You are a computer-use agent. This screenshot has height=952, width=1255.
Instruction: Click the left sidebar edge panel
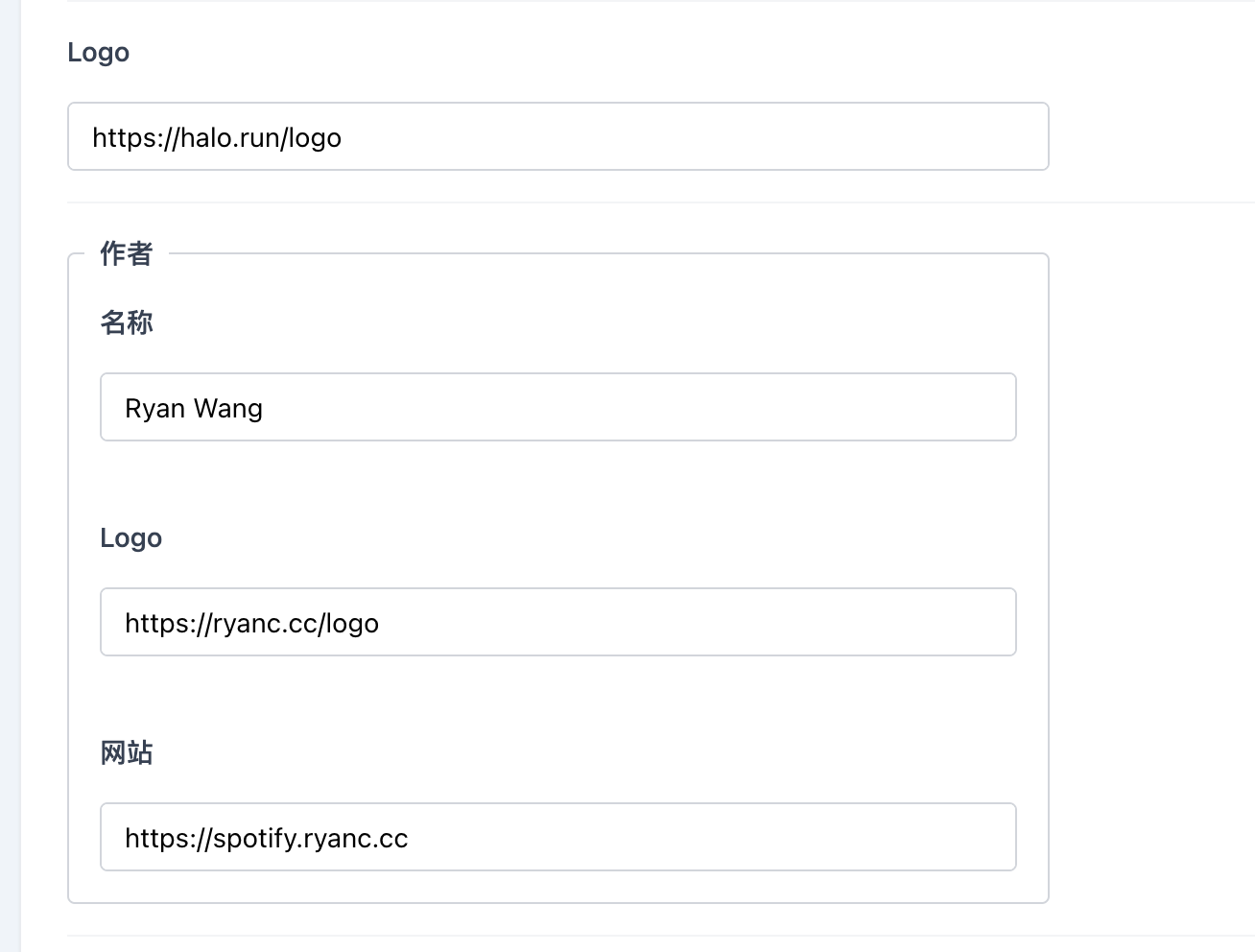click(x=10, y=476)
